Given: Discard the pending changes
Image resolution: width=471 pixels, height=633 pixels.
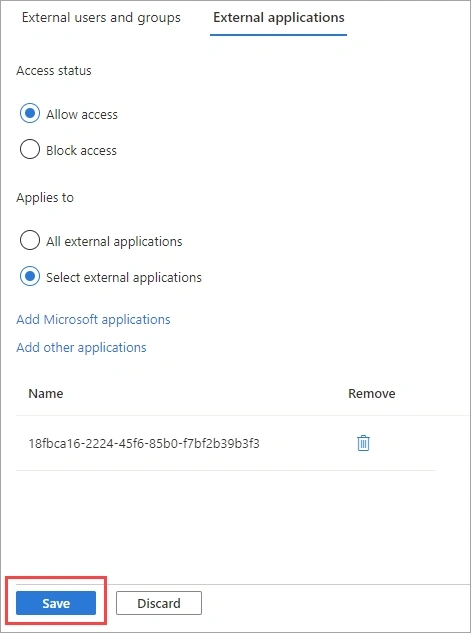Looking at the screenshot, I should pos(159,603).
